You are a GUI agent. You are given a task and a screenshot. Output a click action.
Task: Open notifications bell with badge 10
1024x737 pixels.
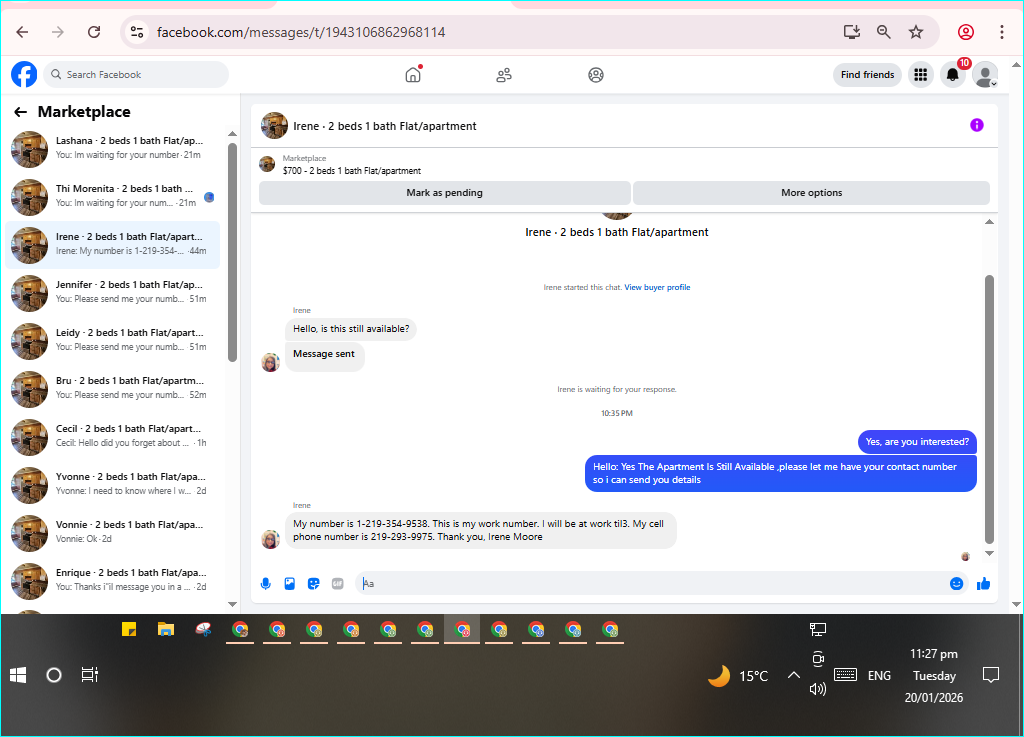(x=953, y=75)
